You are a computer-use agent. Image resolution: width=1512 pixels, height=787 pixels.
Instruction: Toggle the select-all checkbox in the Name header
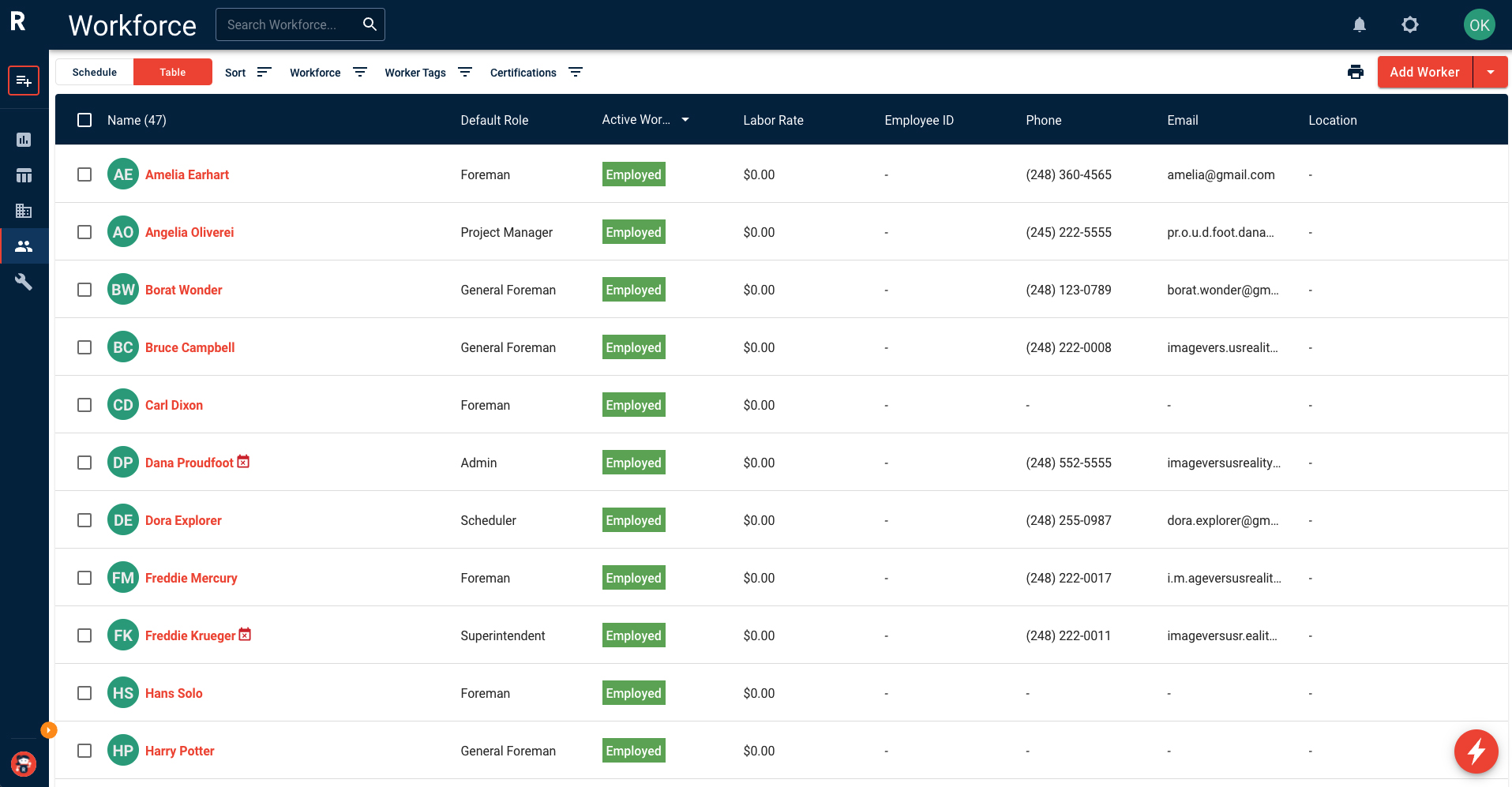click(x=84, y=120)
